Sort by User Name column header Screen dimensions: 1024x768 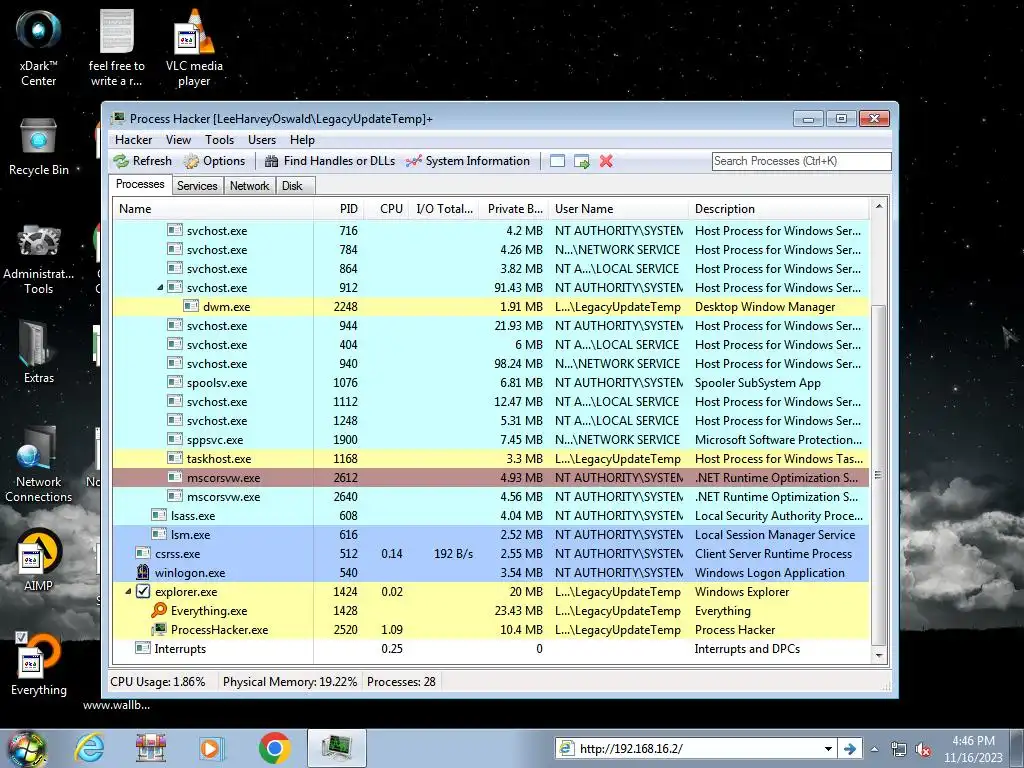click(618, 209)
